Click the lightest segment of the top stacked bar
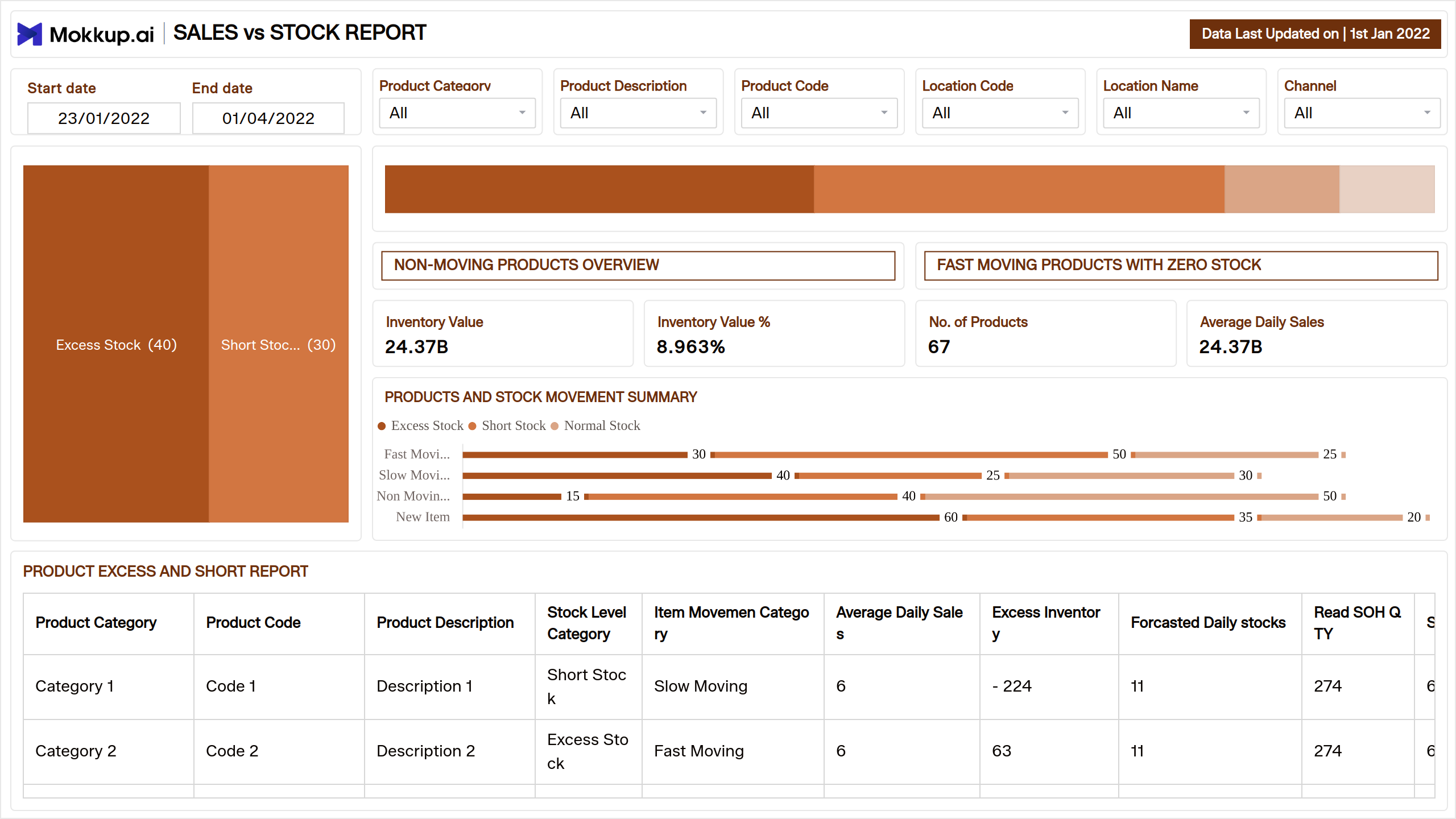 1387,189
